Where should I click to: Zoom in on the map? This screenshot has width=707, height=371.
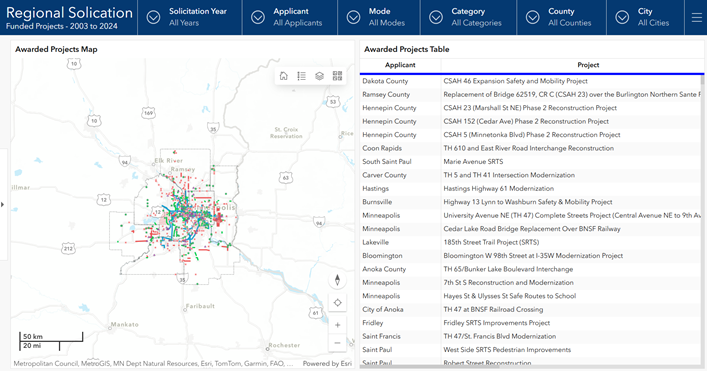[x=337, y=325]
